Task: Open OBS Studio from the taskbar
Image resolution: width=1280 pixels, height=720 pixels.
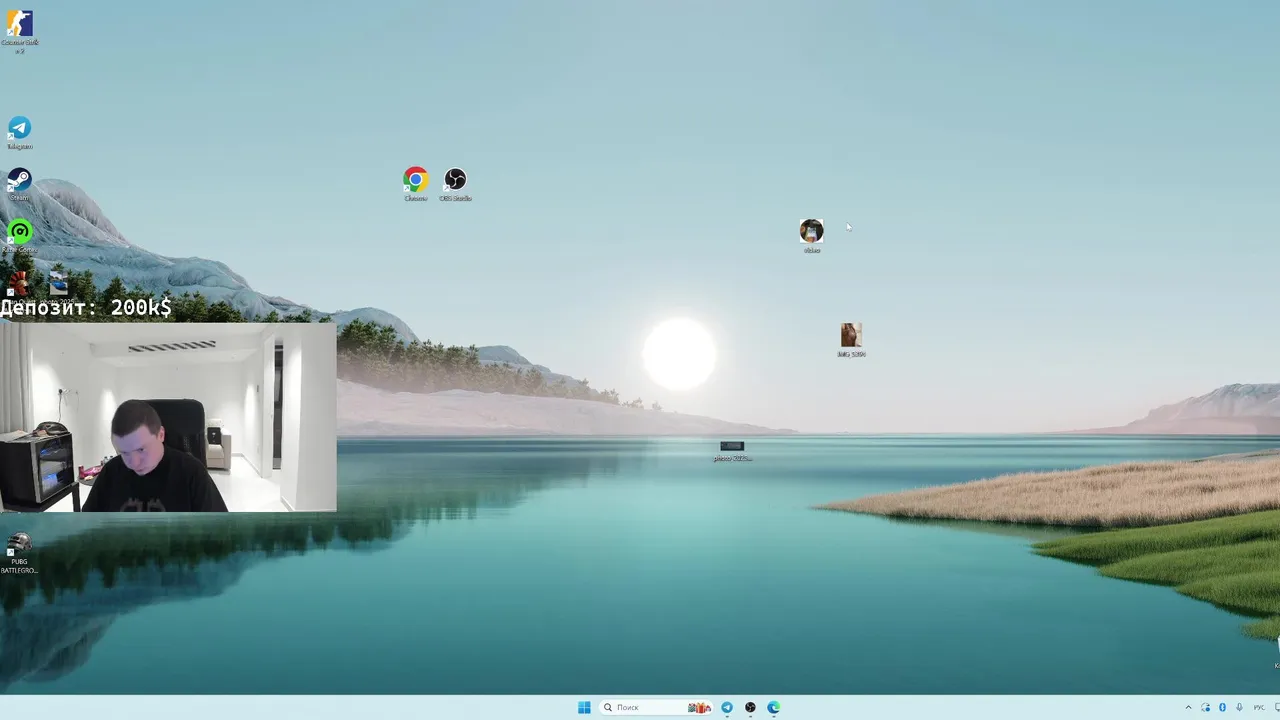Action: click(750, 707)
